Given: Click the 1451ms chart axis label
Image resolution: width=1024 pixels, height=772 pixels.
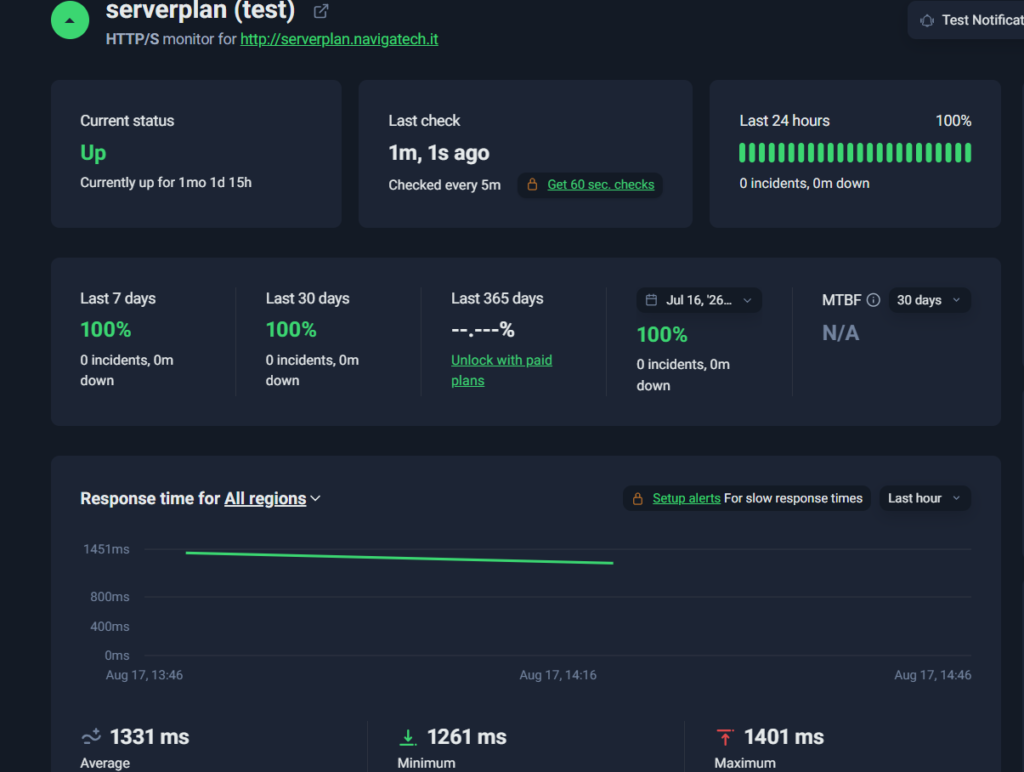Looking at the screenshot, I should [x=106, y=549].
